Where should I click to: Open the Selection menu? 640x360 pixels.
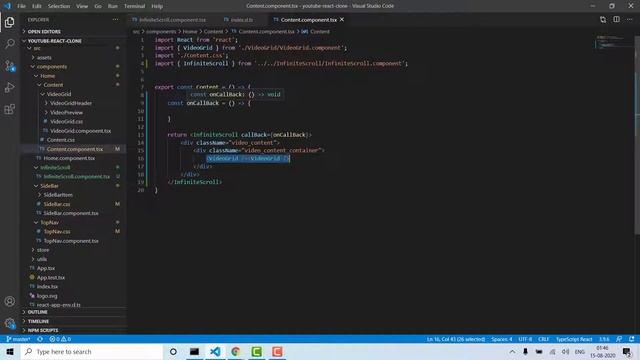click(59, 6)
